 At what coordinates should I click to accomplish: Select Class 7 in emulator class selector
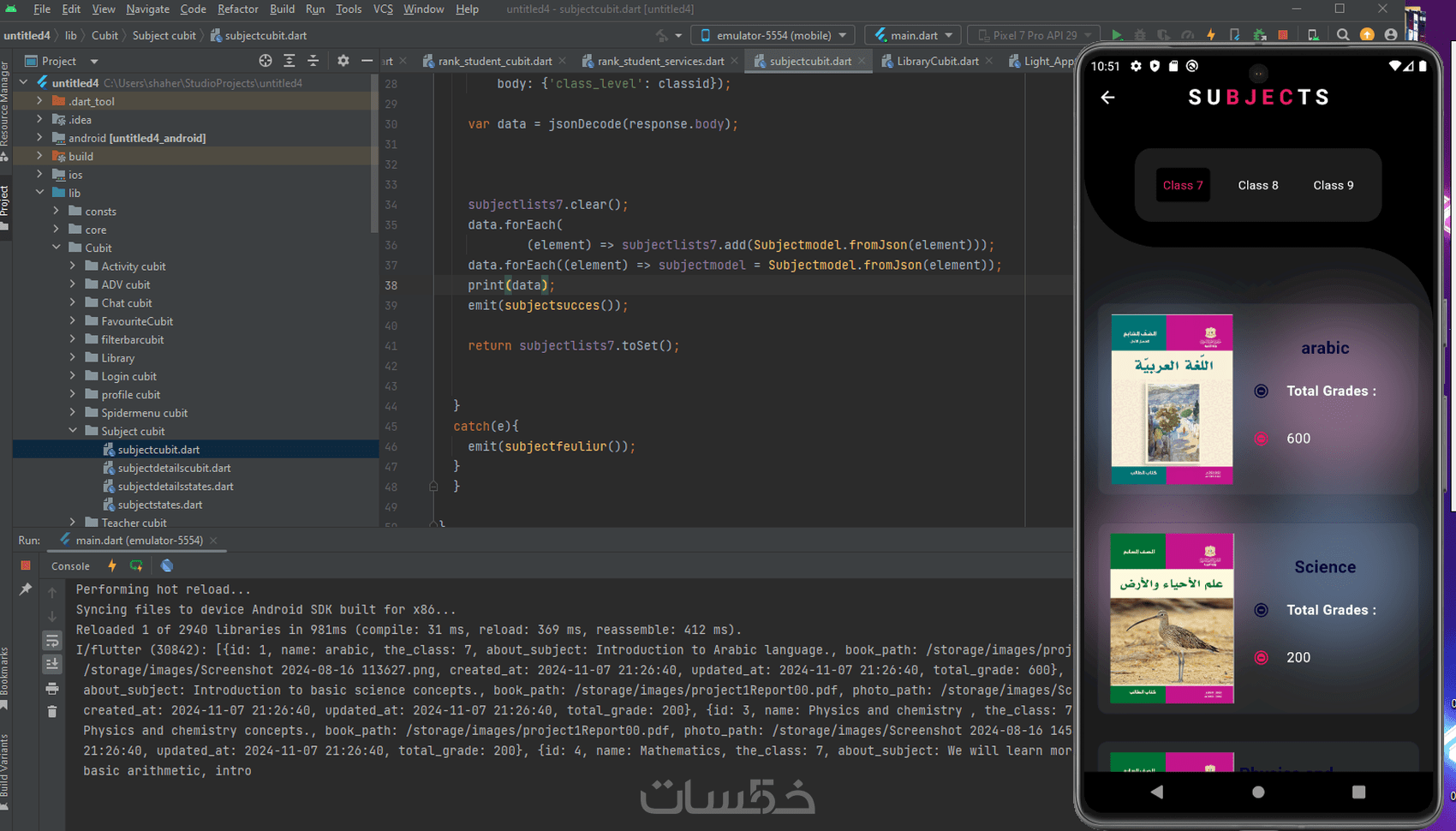click(x=1183, y=185)
